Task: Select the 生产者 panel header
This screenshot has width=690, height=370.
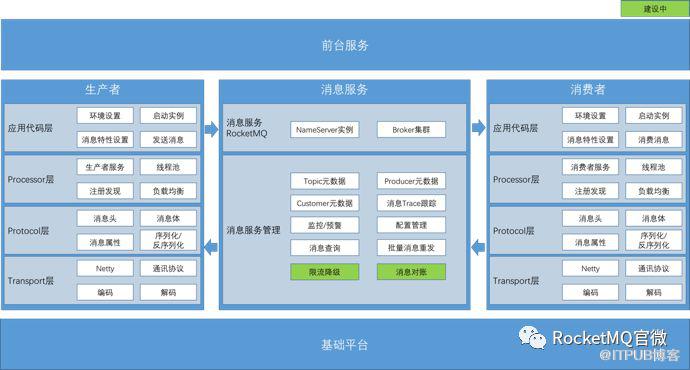Action: point(103,90)
